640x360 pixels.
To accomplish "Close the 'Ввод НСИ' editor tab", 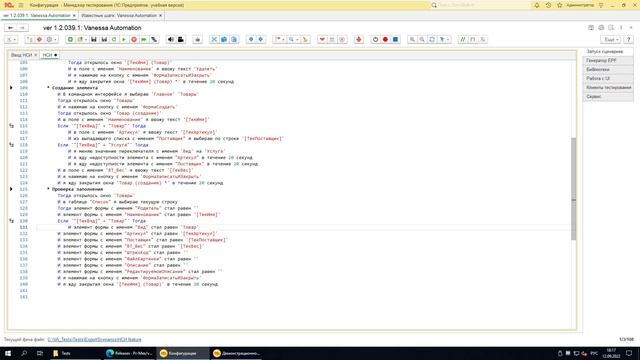I will [x=36, y=55].
